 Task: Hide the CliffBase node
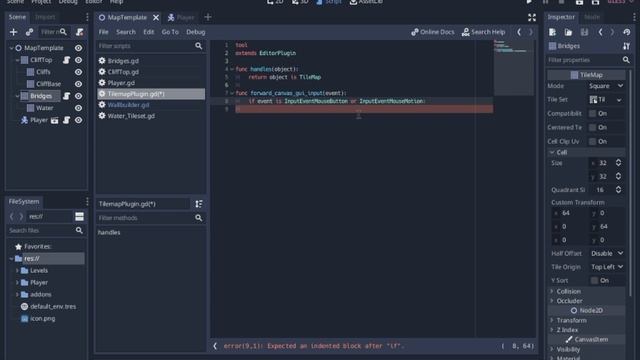(x=78, y=84)
